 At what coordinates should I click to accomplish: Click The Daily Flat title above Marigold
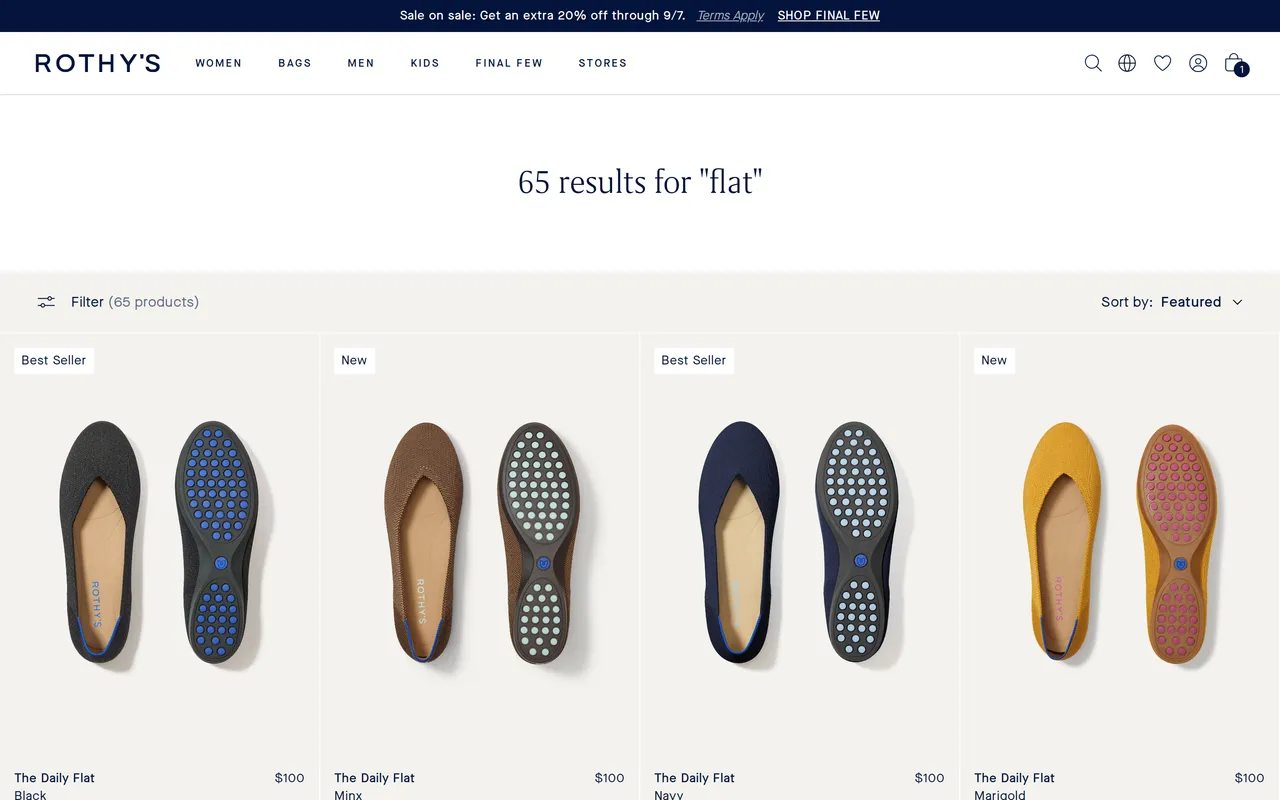[x=1015, y=778]
